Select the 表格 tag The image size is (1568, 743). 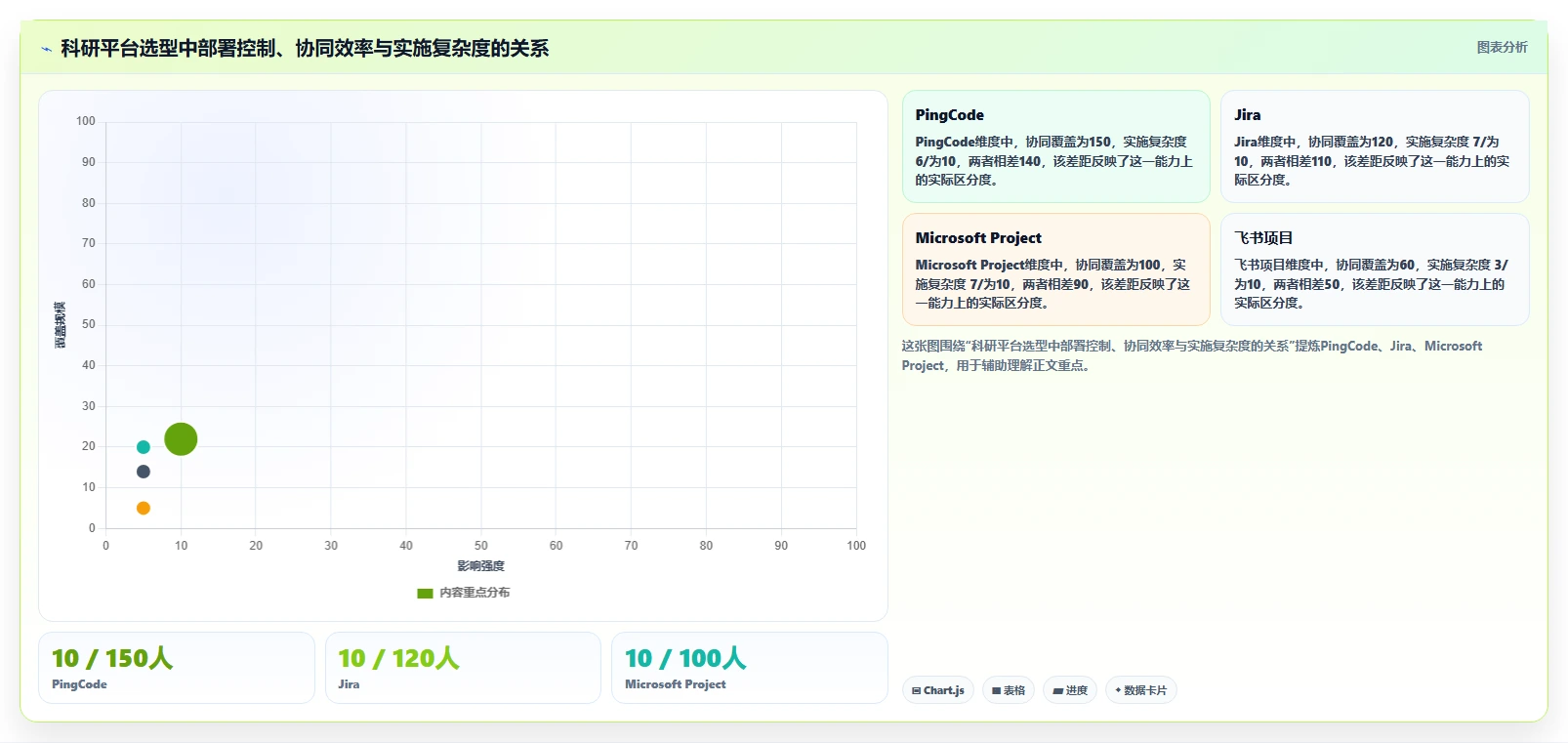[1009, 690]
